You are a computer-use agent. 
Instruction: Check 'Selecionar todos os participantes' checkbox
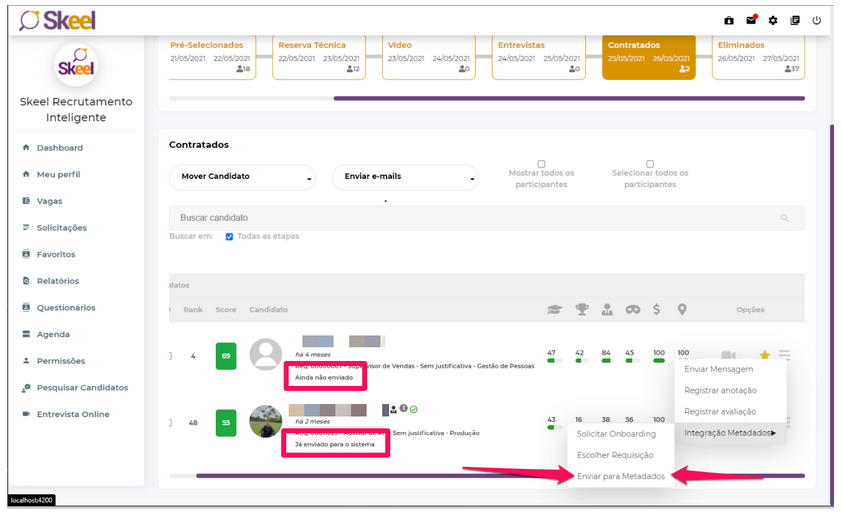click(x=650, y=164)
